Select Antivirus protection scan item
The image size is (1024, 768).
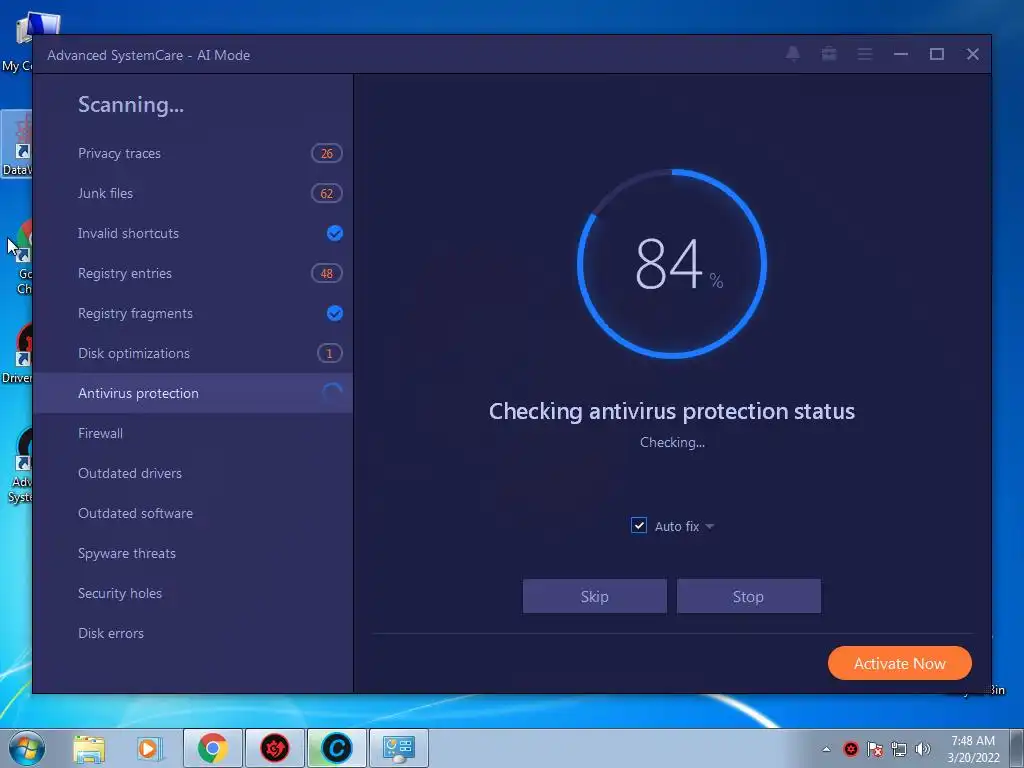click(x=193, y=393)
